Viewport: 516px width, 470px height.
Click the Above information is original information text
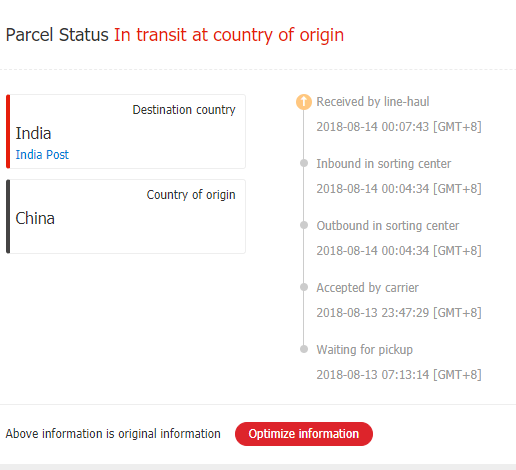113,434
